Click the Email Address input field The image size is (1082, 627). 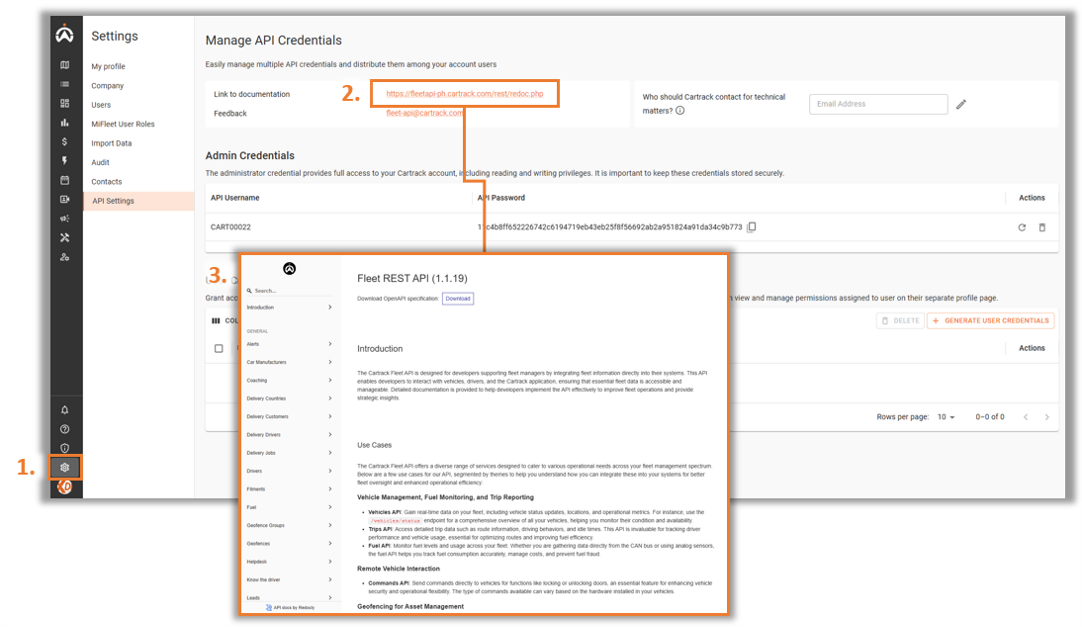point(878,104)
